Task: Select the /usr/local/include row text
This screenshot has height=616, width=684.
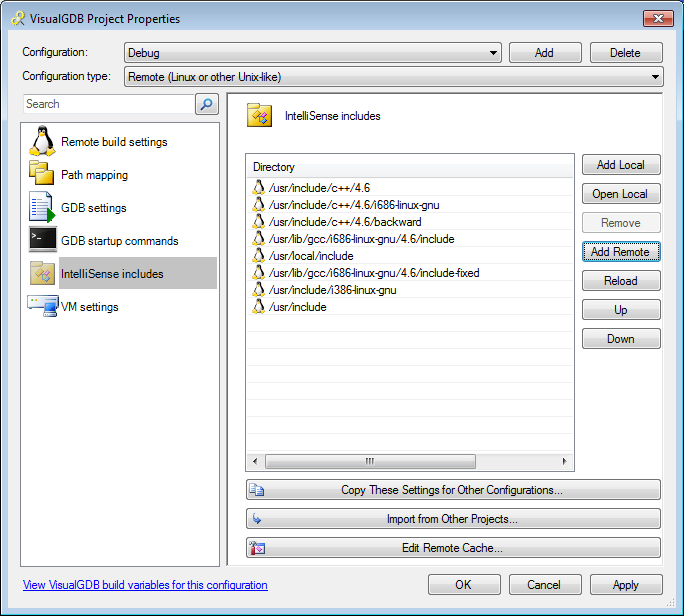Action: coord(311,256)
